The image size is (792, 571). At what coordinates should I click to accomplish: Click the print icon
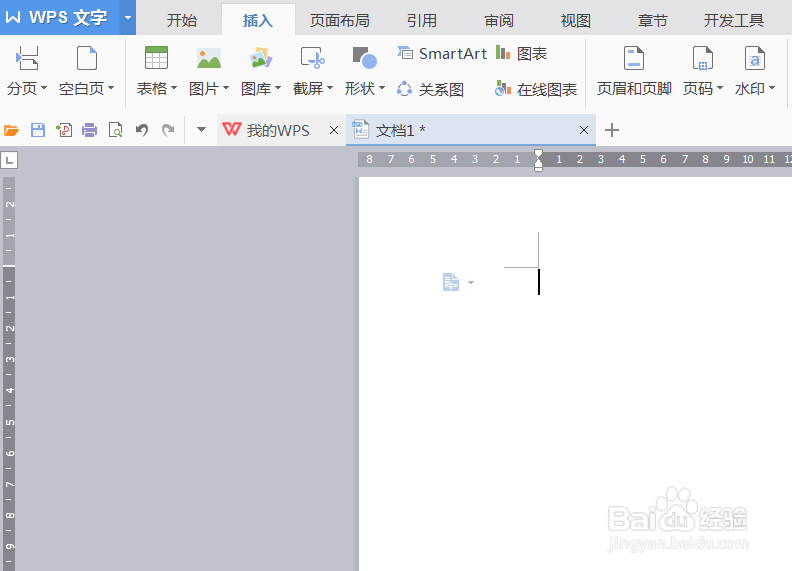point(89,130)
